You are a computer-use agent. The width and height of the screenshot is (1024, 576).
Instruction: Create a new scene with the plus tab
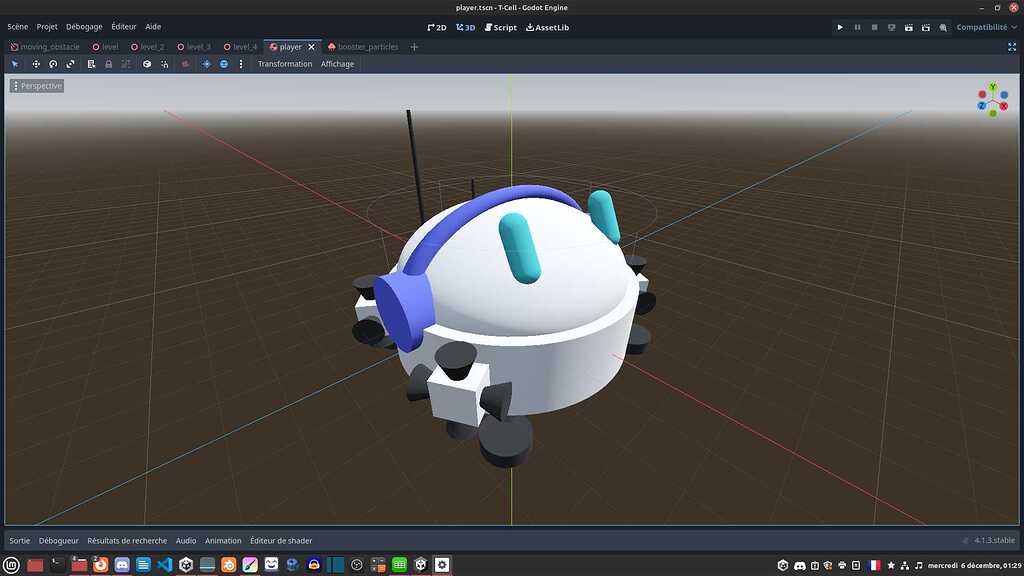coord(414,46)
